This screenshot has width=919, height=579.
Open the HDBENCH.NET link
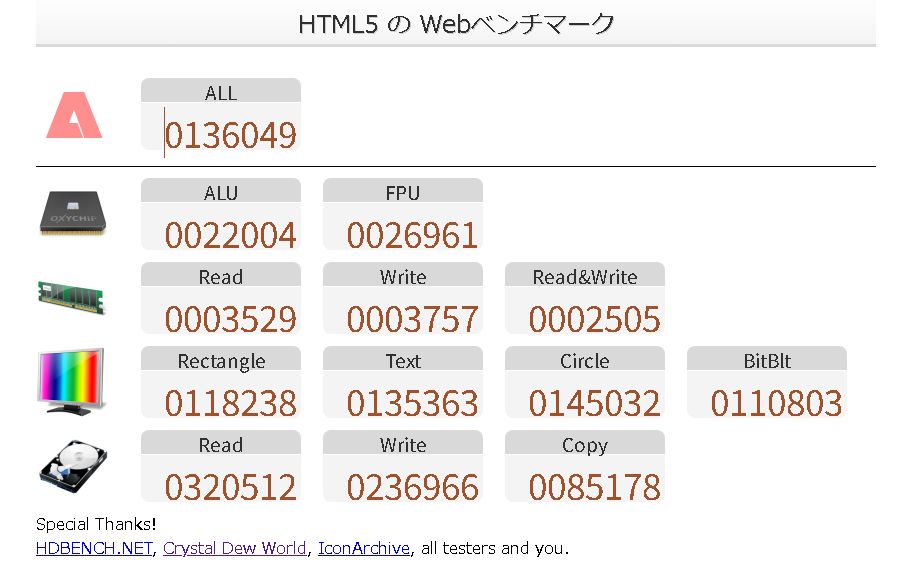94,548
